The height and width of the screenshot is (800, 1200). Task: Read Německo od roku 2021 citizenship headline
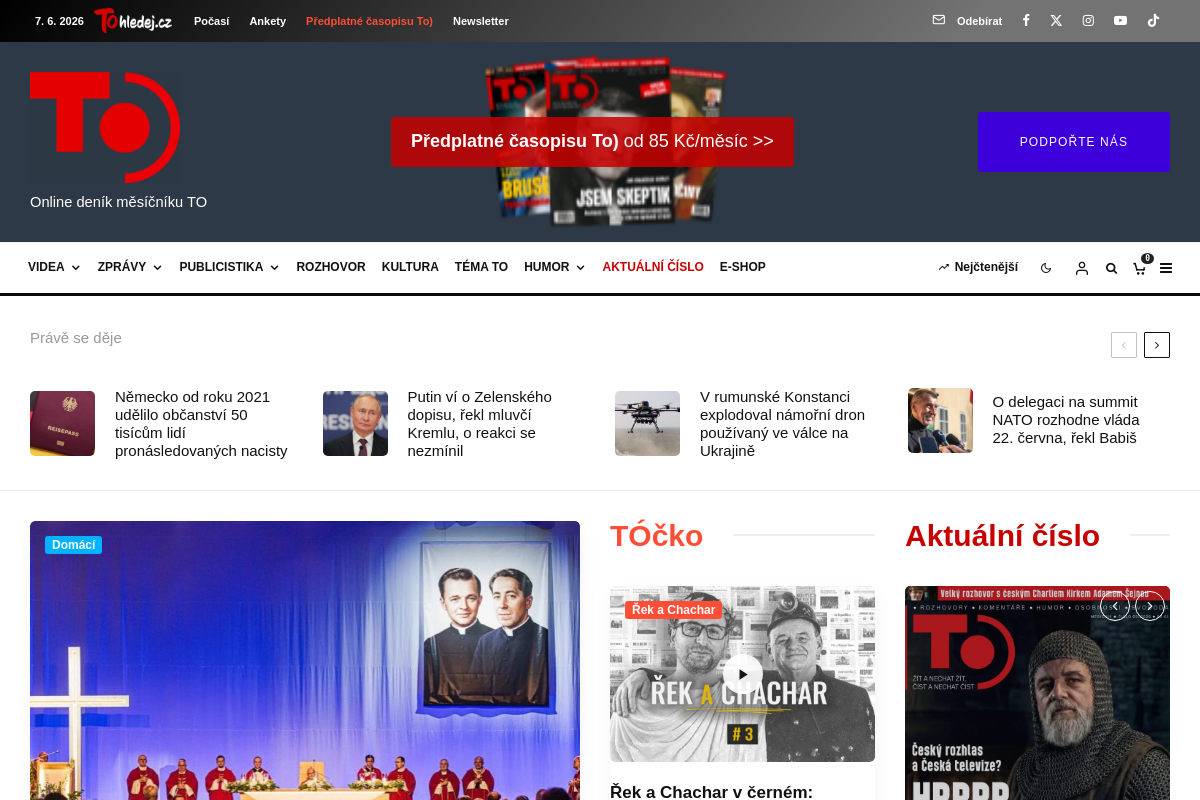point(201,423)
